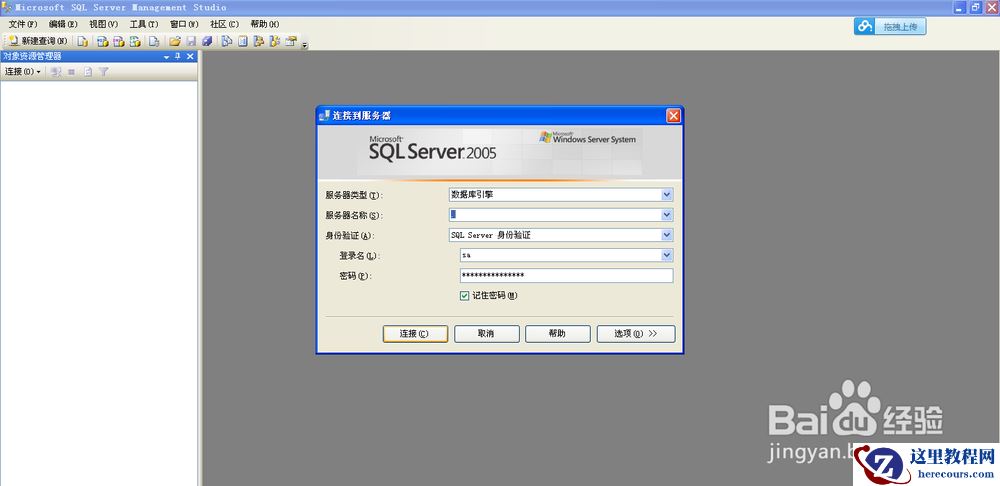
Task: Open the Properties Window toolbar icon
Action: tap(291, 41)
